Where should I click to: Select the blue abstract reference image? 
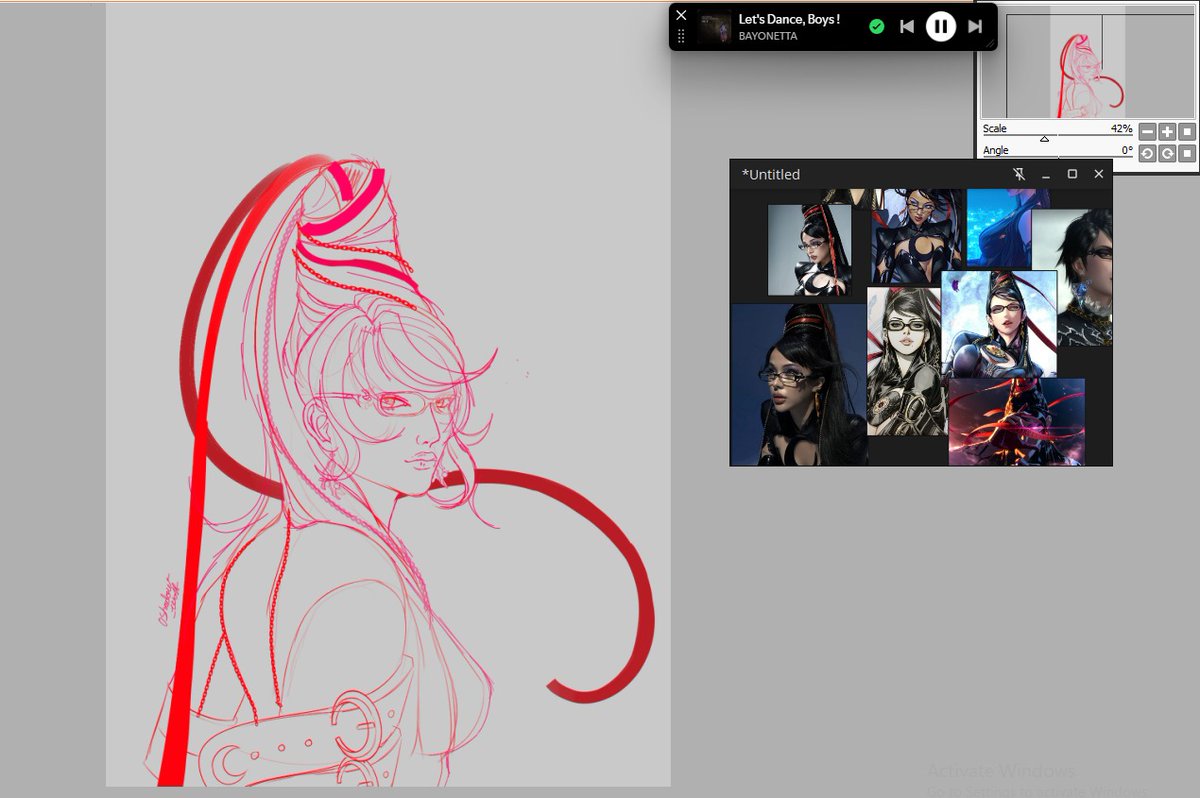[x=999, y=229]
